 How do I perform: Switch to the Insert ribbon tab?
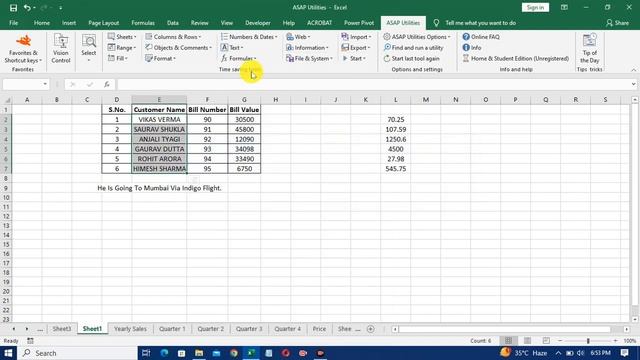click(x=69, y=23)
